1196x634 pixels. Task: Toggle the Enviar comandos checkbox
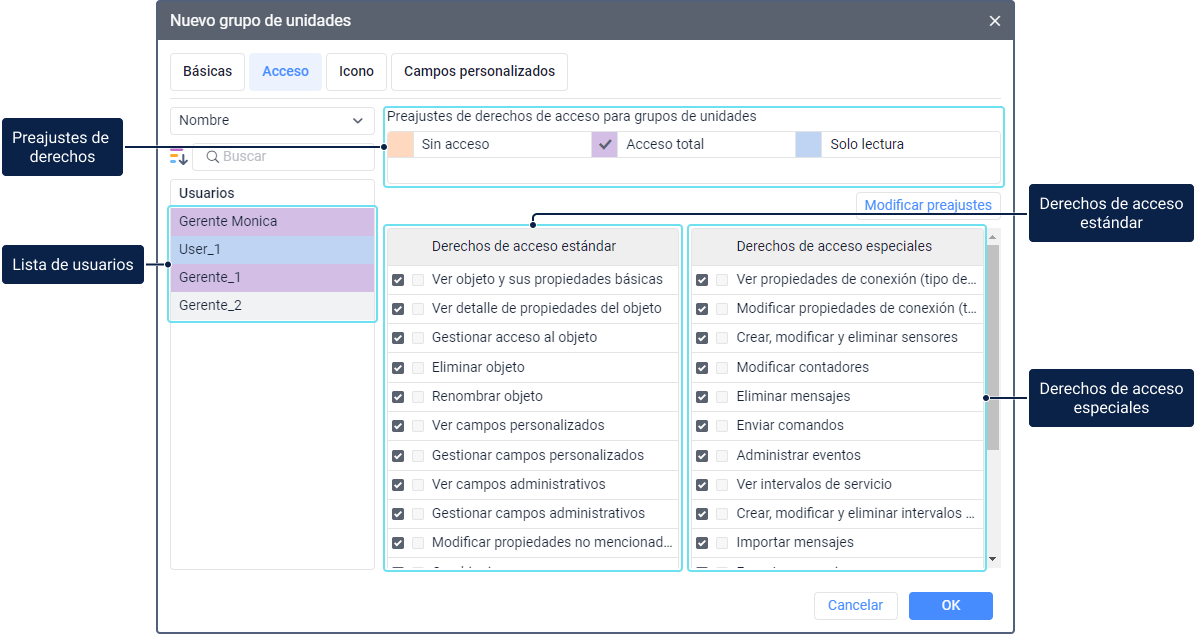tap(702, 426)
